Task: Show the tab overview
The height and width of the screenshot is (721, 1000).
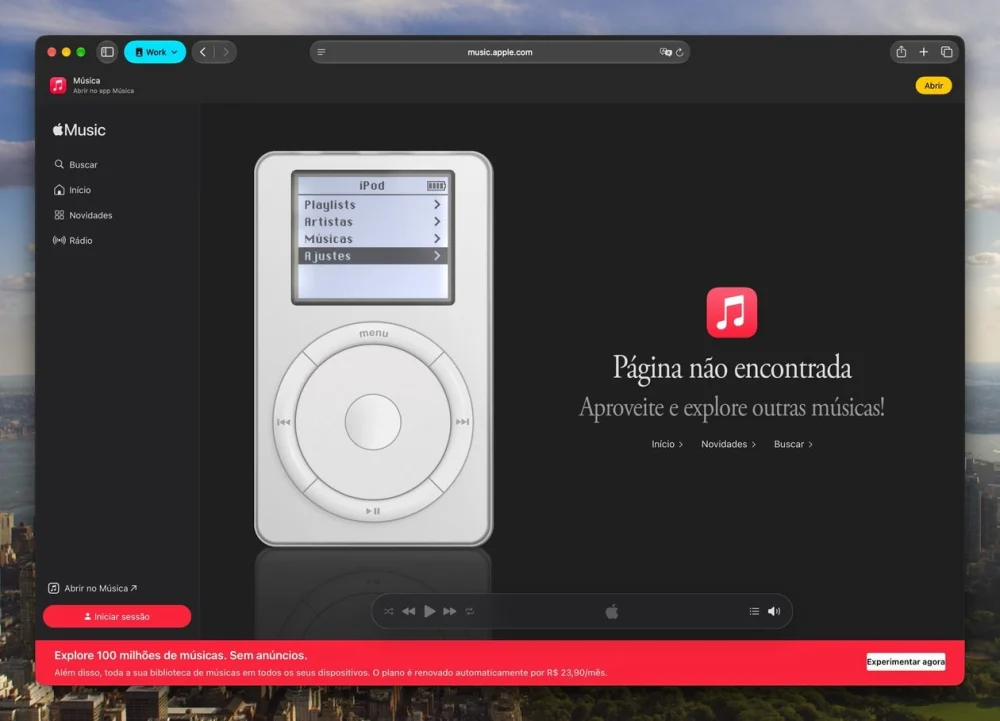Action: pos(946,52)
